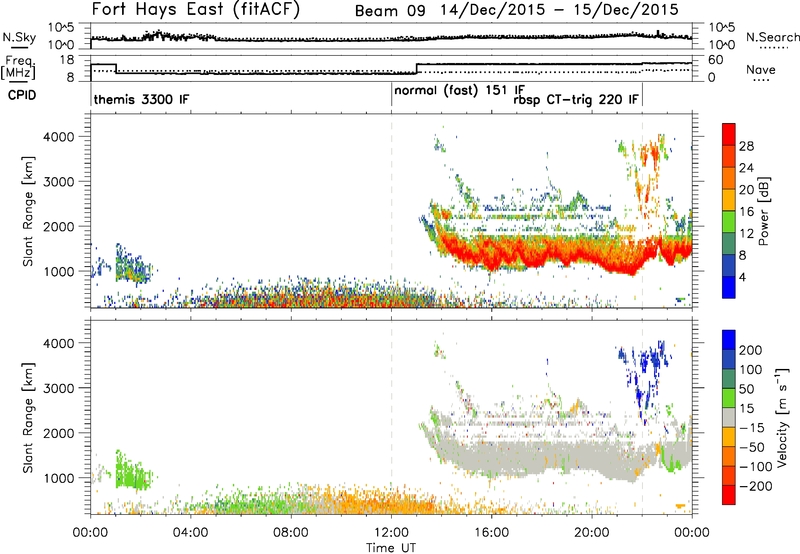
Task: Select the "themis 3300 IF" CPID entry
Action: 141,99
